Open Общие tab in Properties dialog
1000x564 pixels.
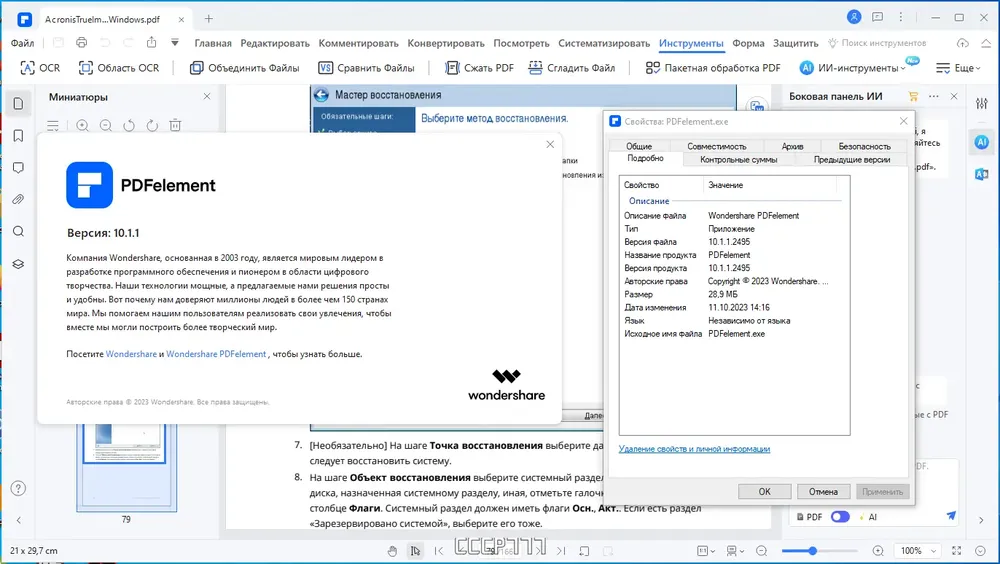click(639, 146)
